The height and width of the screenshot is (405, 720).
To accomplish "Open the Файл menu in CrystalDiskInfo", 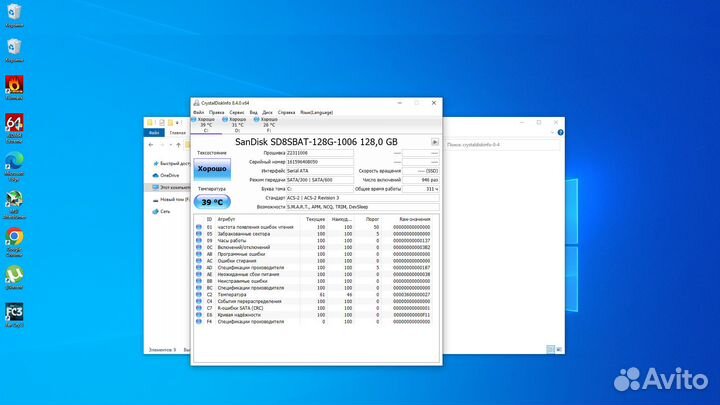I will 198,112.
